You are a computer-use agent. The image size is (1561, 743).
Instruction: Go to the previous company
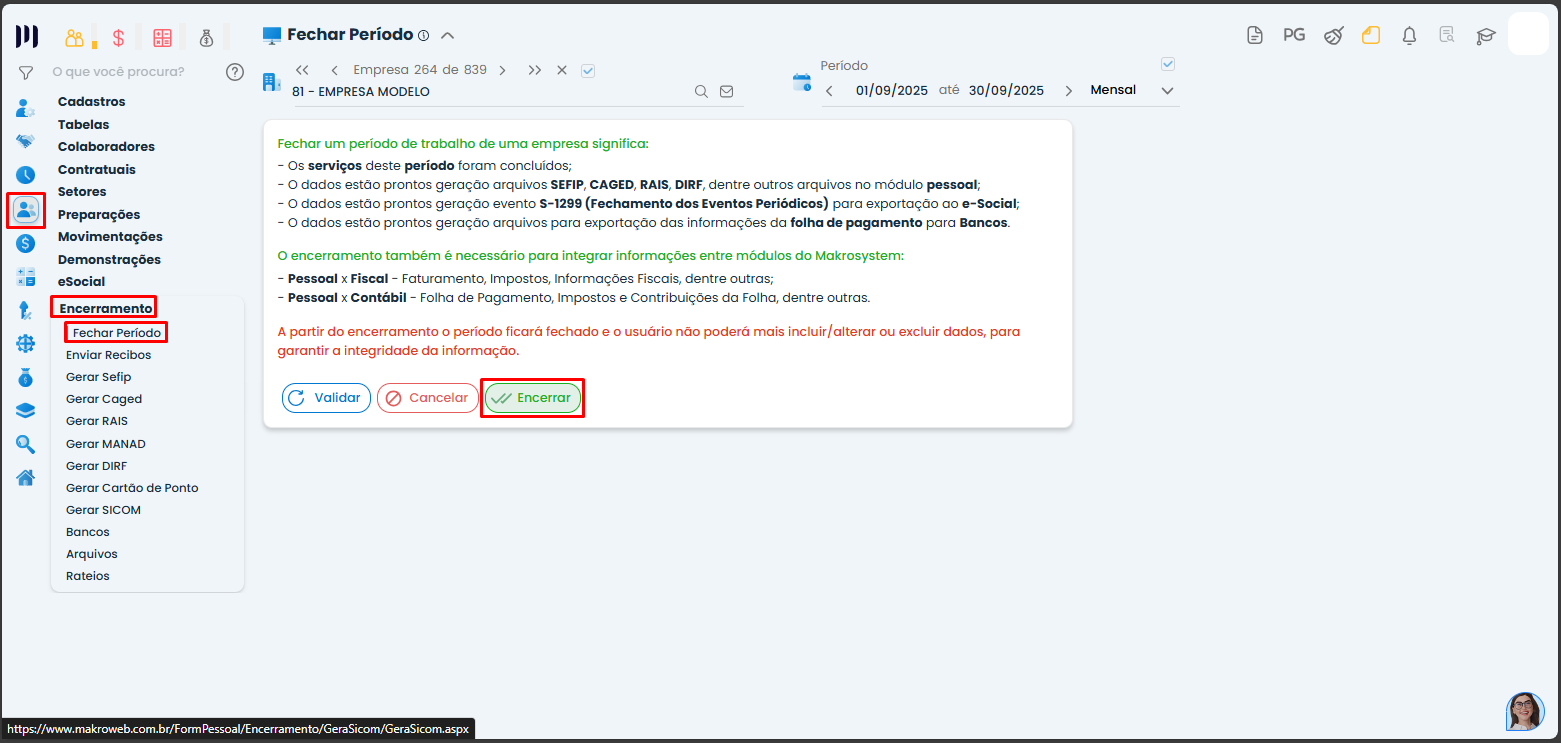click(x=334, y=70)
